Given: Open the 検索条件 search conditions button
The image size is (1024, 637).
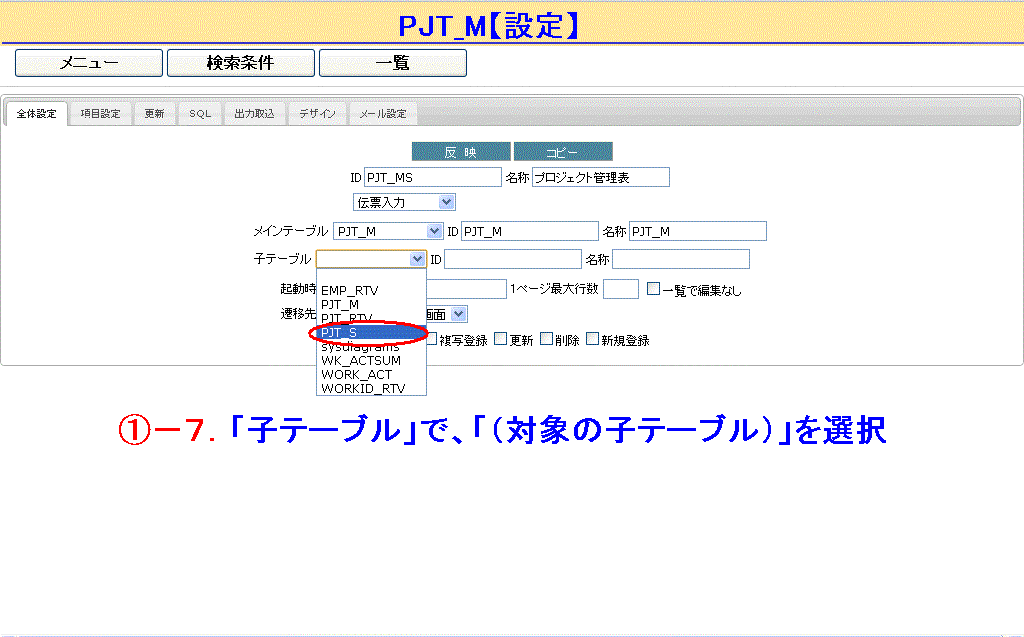Looking at the screenshot, I should click(240, 63).
